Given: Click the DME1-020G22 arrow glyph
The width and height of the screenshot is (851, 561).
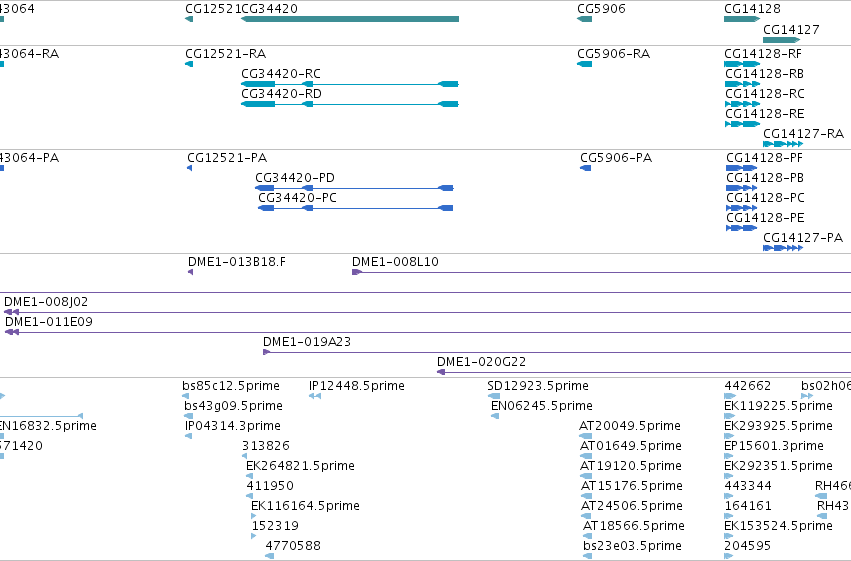Looking at the screenshot, I should coord(441,372).
